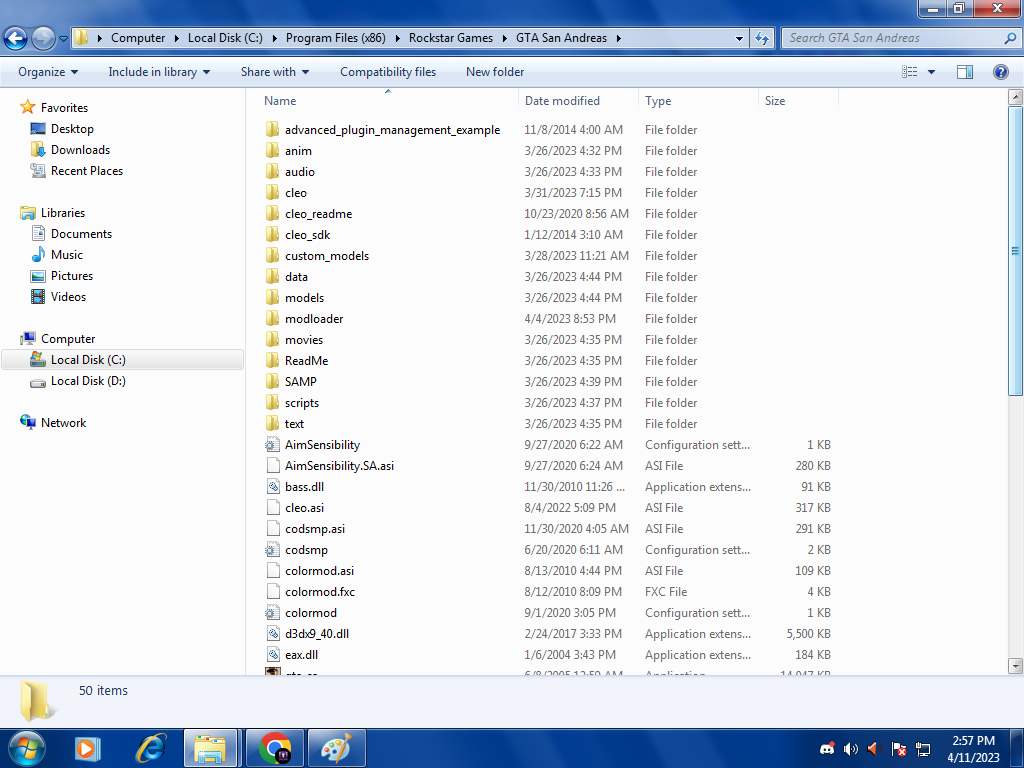Screen dimensions: 1024x768
Task: Open the address bar history dropdown
Action: pos(739,38)
